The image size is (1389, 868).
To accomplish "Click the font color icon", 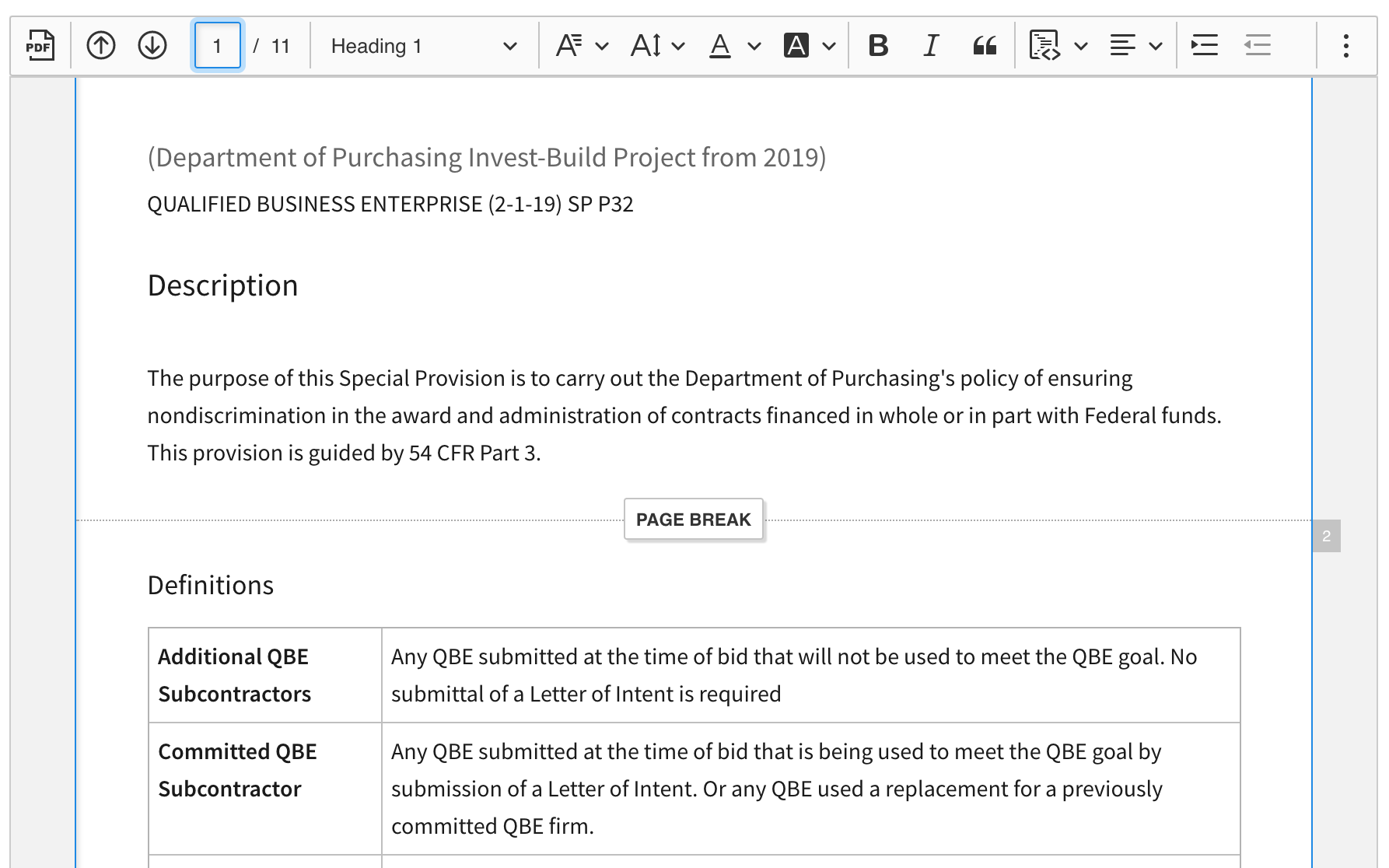I will (720, 46).
